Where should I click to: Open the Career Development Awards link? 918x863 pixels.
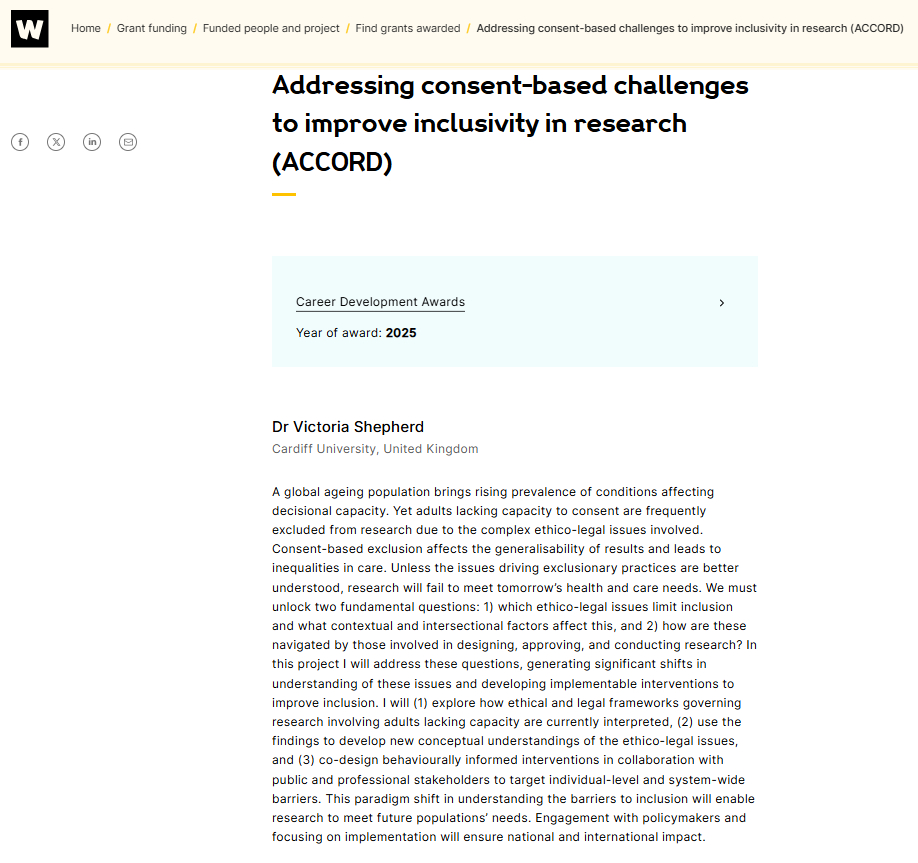tap(380, 302)
